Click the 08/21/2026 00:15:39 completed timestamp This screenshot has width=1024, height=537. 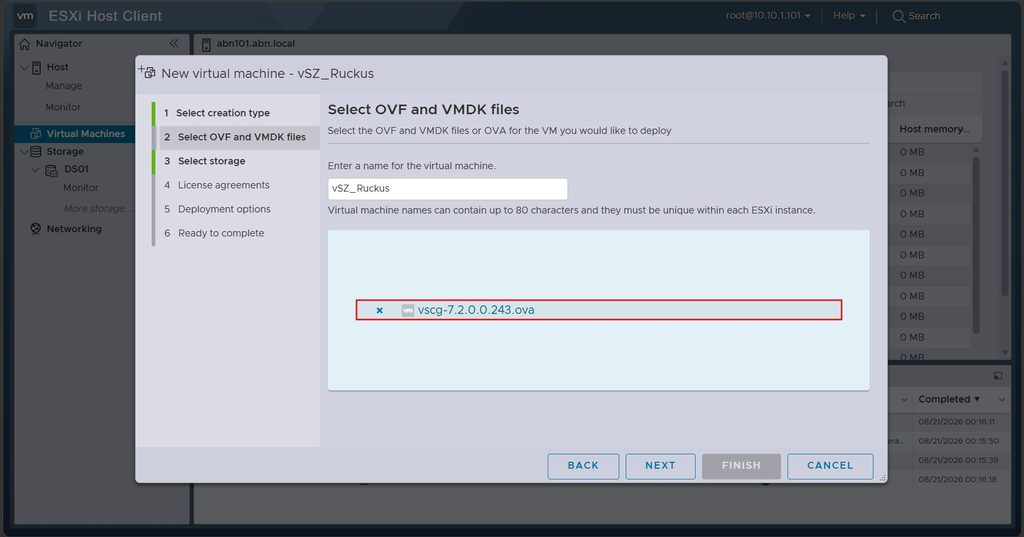[958, 460]
